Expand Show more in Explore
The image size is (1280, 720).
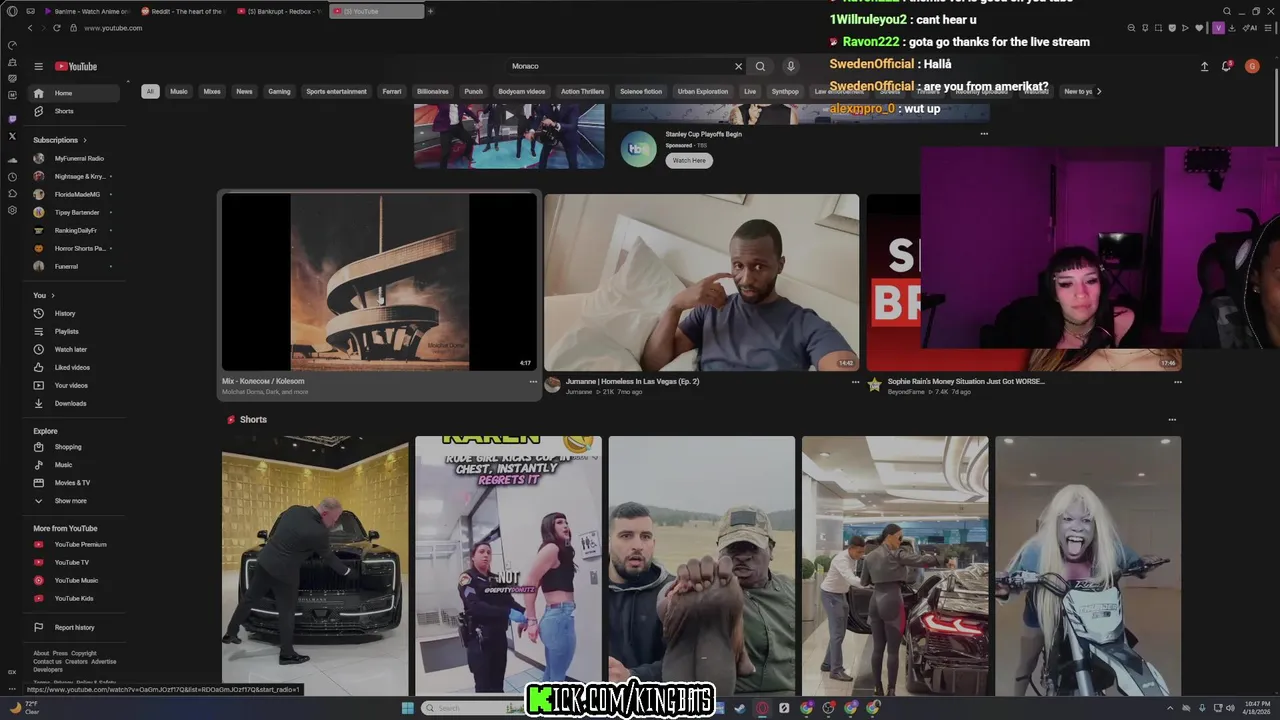coord(75,501)
